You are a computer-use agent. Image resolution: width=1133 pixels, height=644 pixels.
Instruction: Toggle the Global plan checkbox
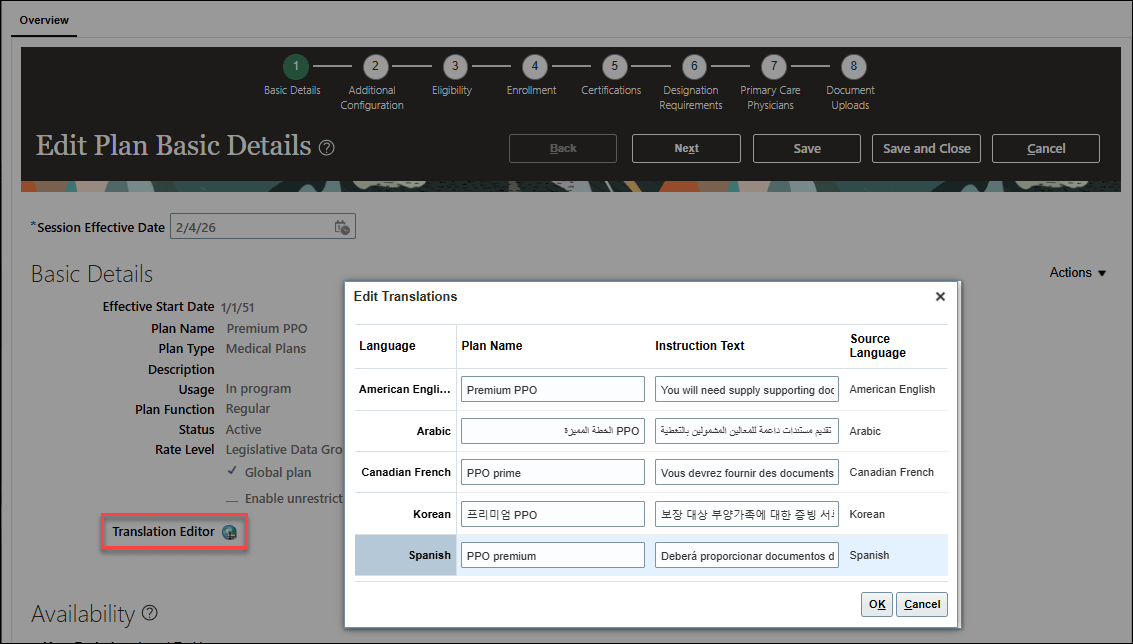(233, 472)
